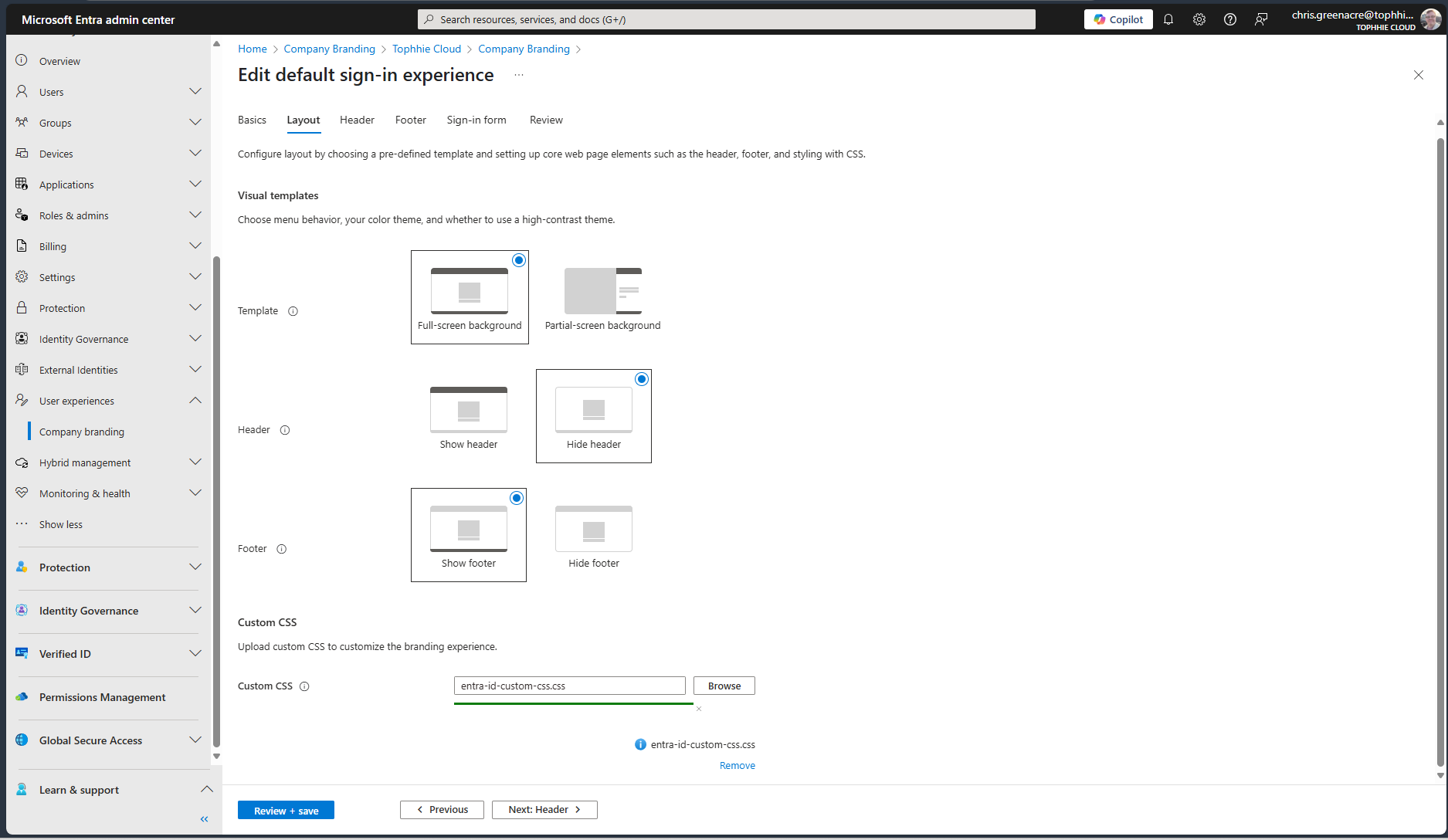This screenshot has height=840, width=1448.
Task: Open notifications bell in top bar
Action: 1168,19
